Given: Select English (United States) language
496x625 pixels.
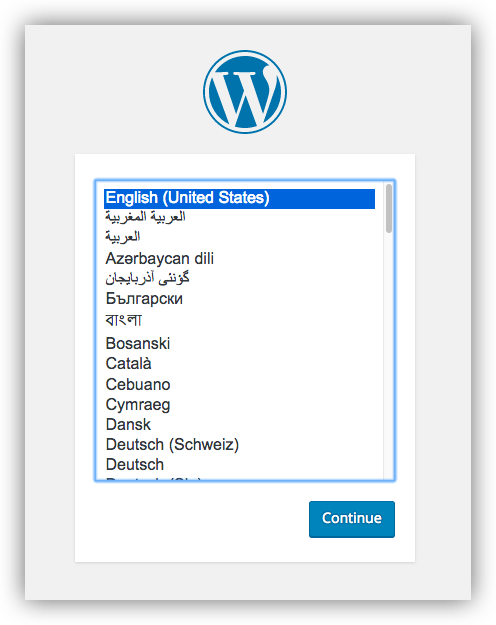Looking at the screenshot, I should tap(239, 198).
